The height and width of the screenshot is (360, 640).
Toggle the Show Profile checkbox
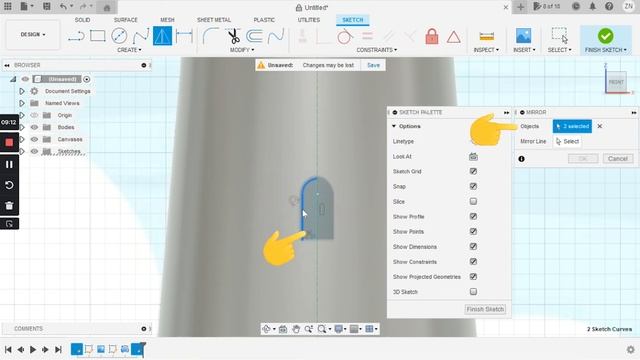[473, 216]
